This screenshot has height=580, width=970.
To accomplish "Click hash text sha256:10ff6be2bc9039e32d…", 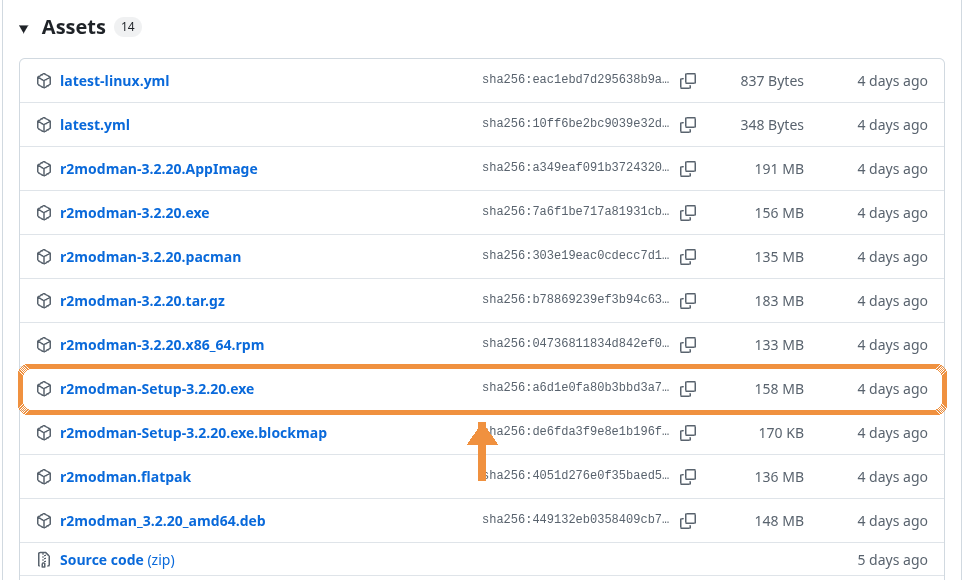I will pyautogui.click(x=575, y=123).
